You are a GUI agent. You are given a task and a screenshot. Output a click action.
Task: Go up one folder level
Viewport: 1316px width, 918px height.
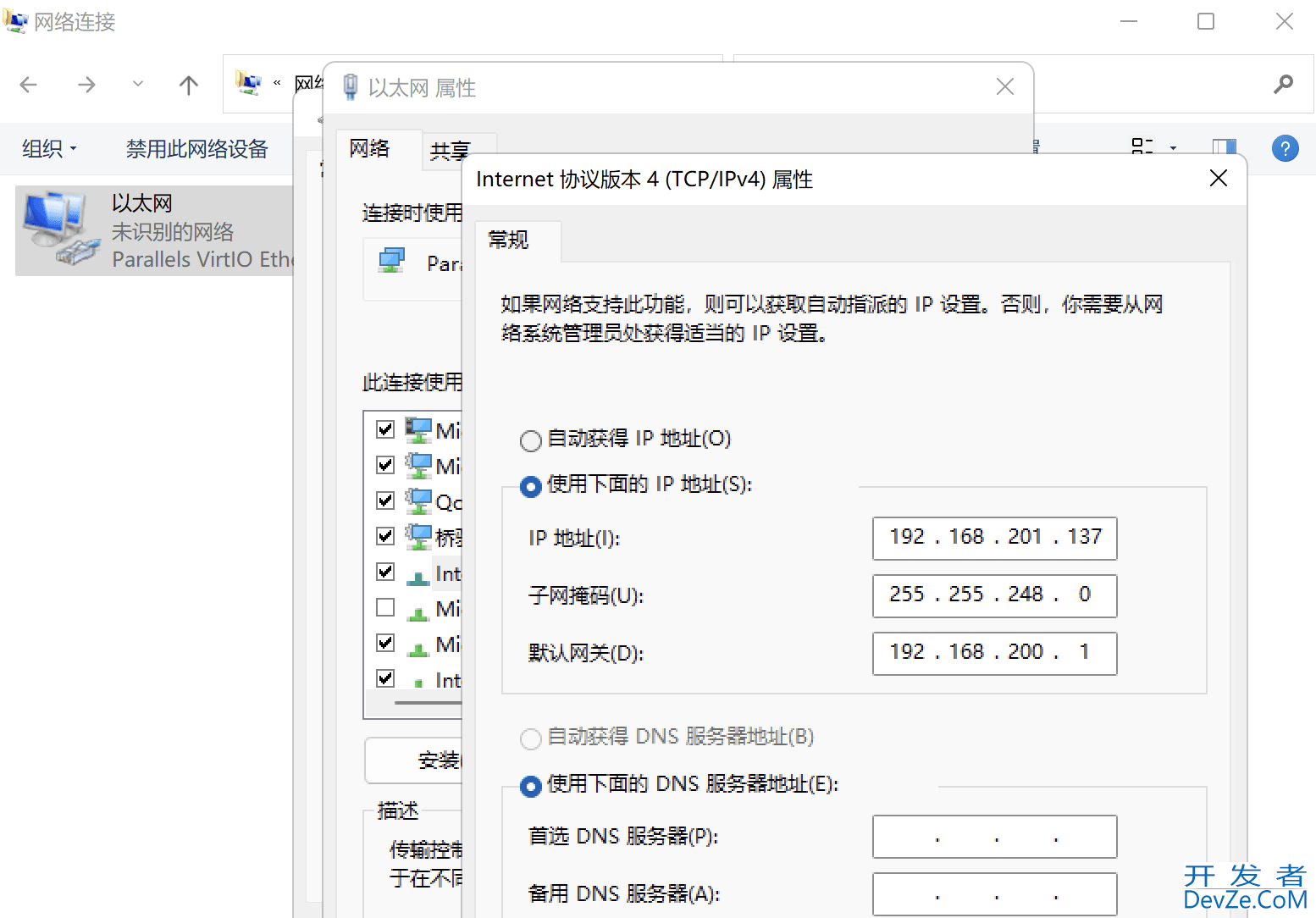[189, 85]
